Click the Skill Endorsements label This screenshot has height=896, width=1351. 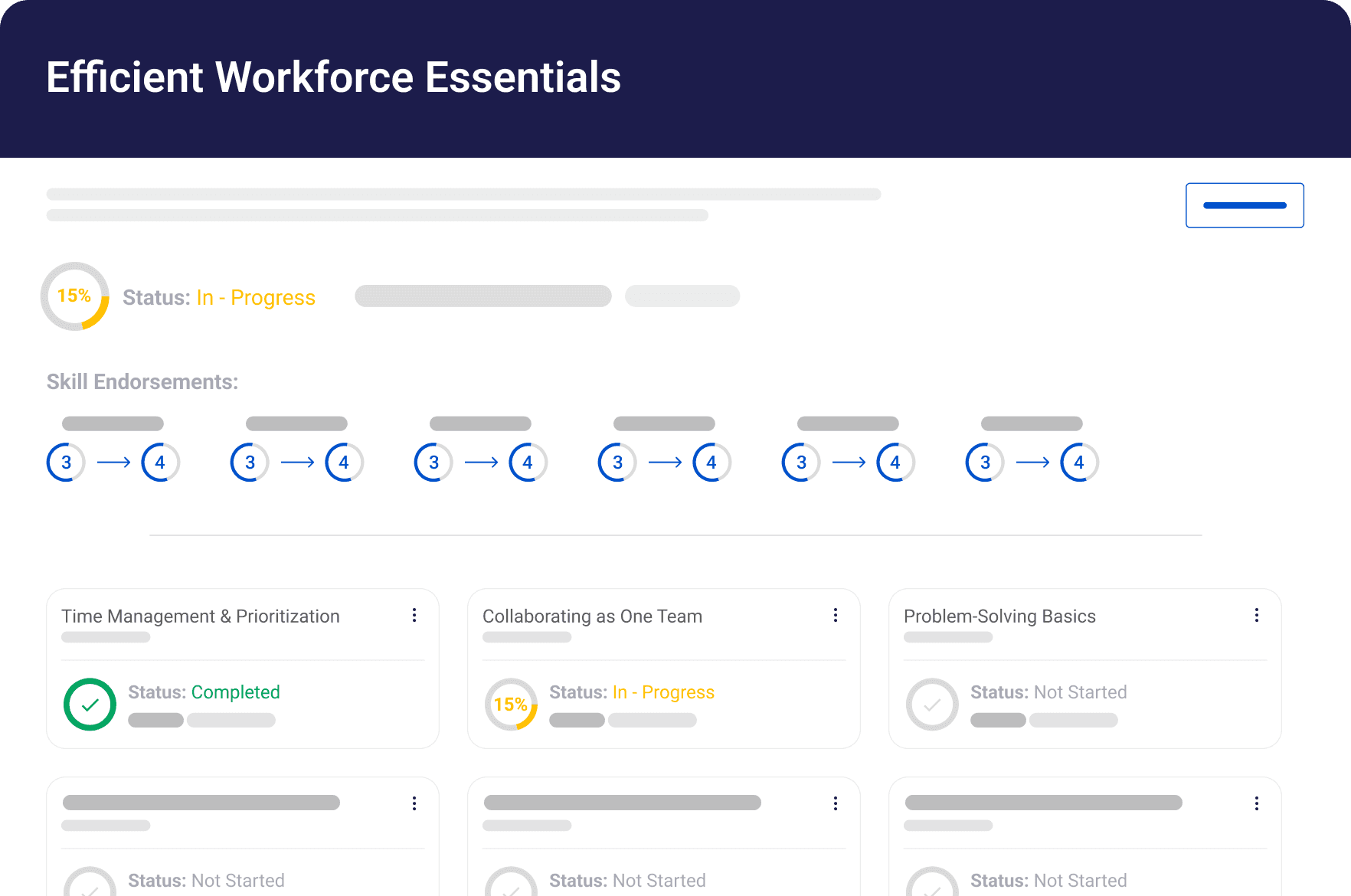(142, 382)
